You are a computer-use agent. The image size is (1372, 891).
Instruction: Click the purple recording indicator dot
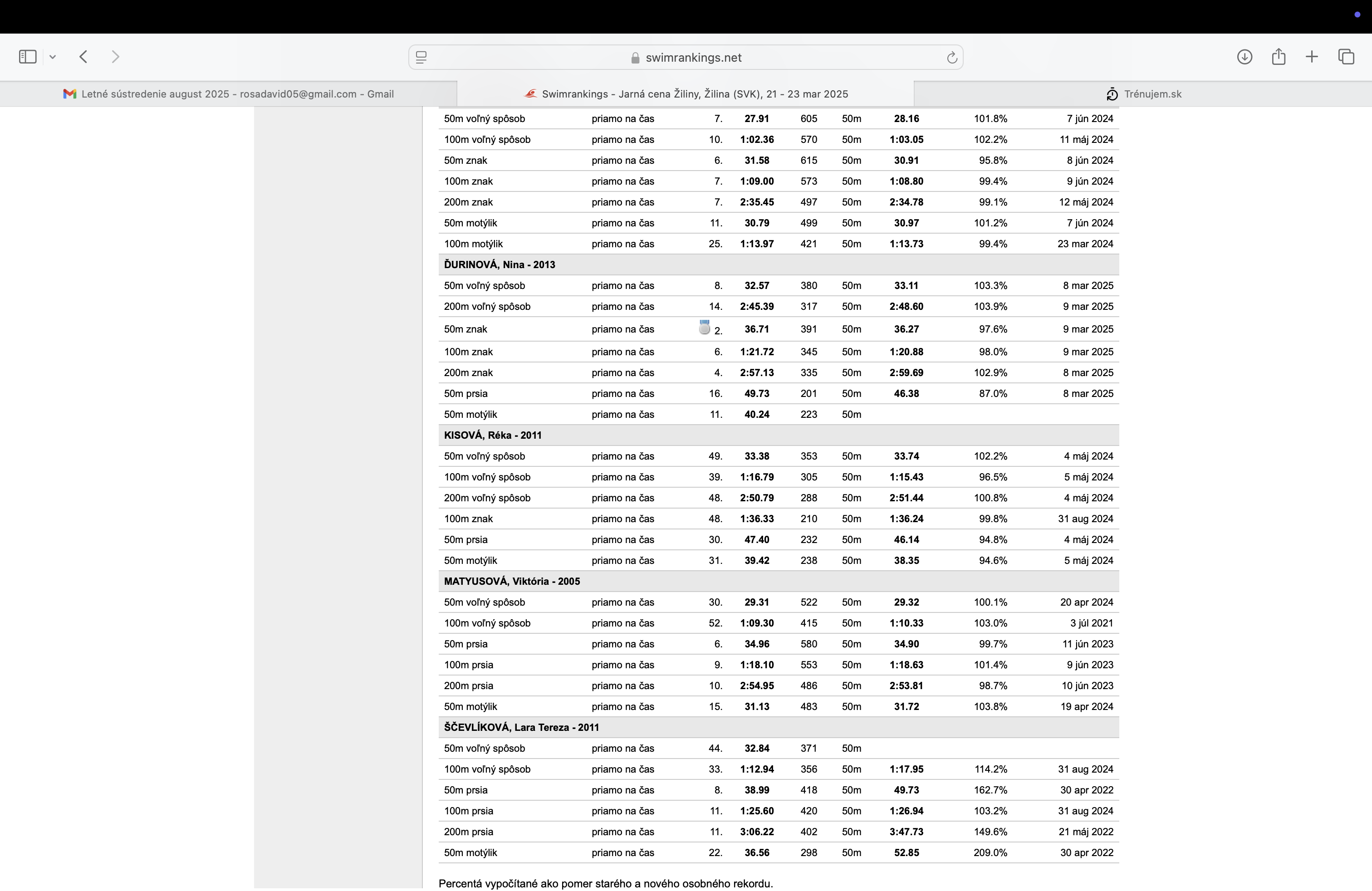[x=1357, y=15]
